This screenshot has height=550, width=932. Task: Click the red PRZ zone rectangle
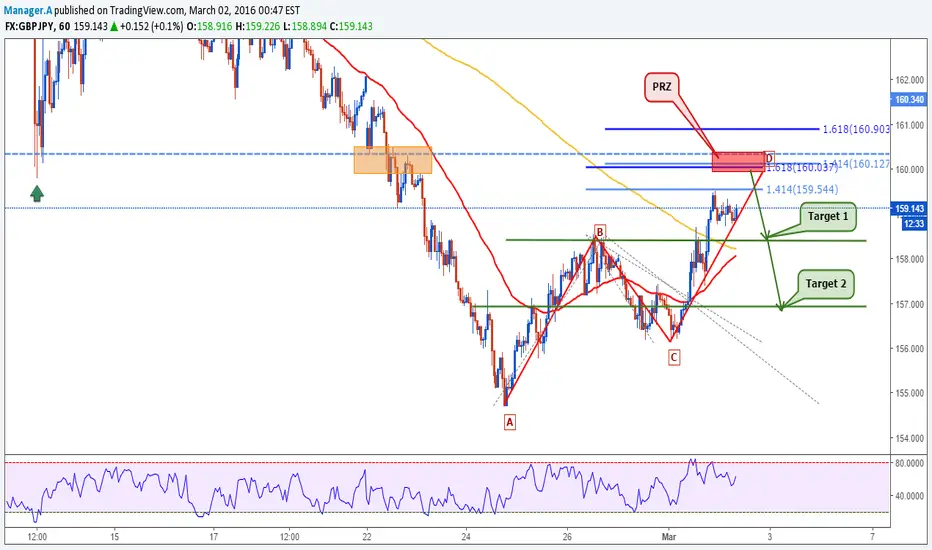pos(738,161)
